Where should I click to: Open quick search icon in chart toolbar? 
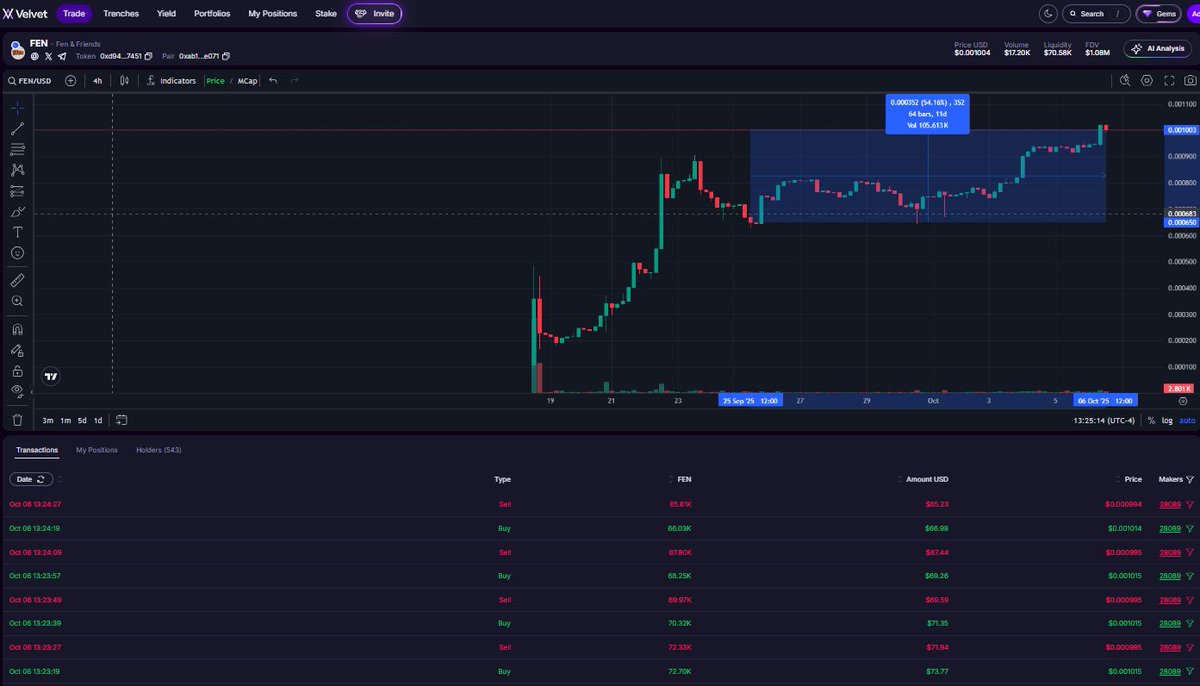1125,81
